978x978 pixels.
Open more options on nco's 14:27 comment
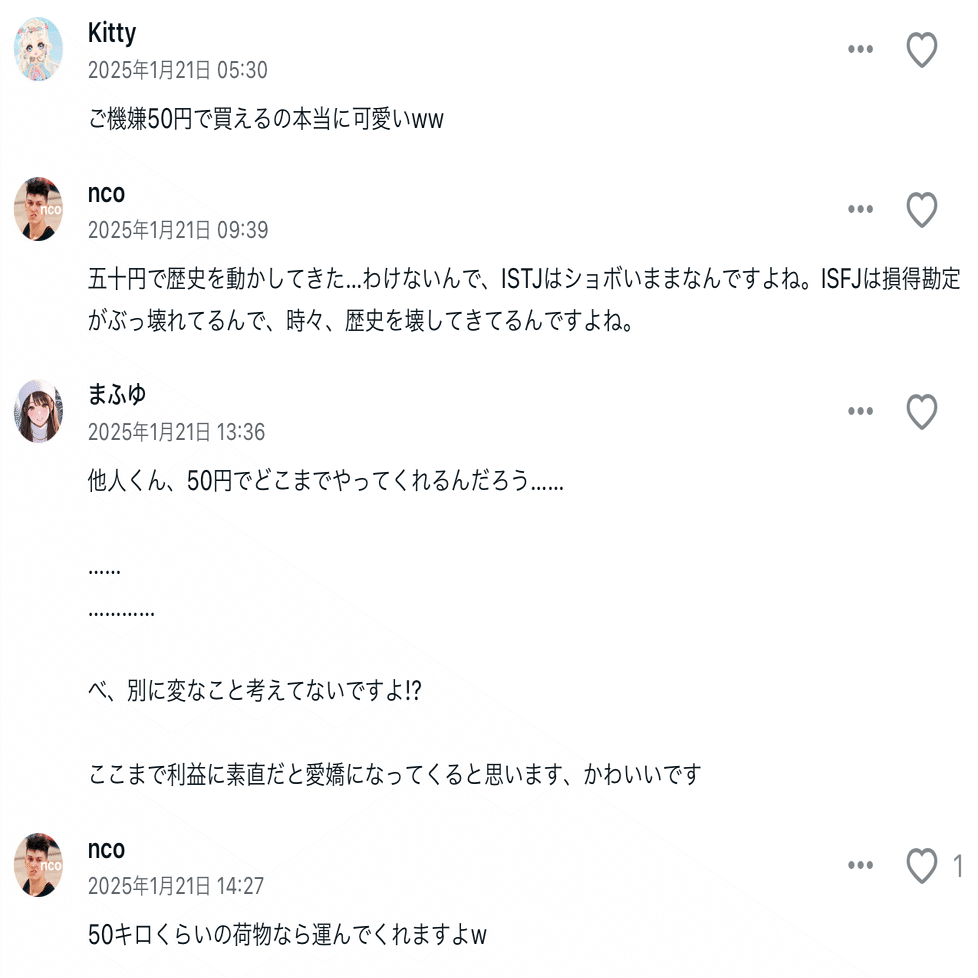click(x=860, y=866)
